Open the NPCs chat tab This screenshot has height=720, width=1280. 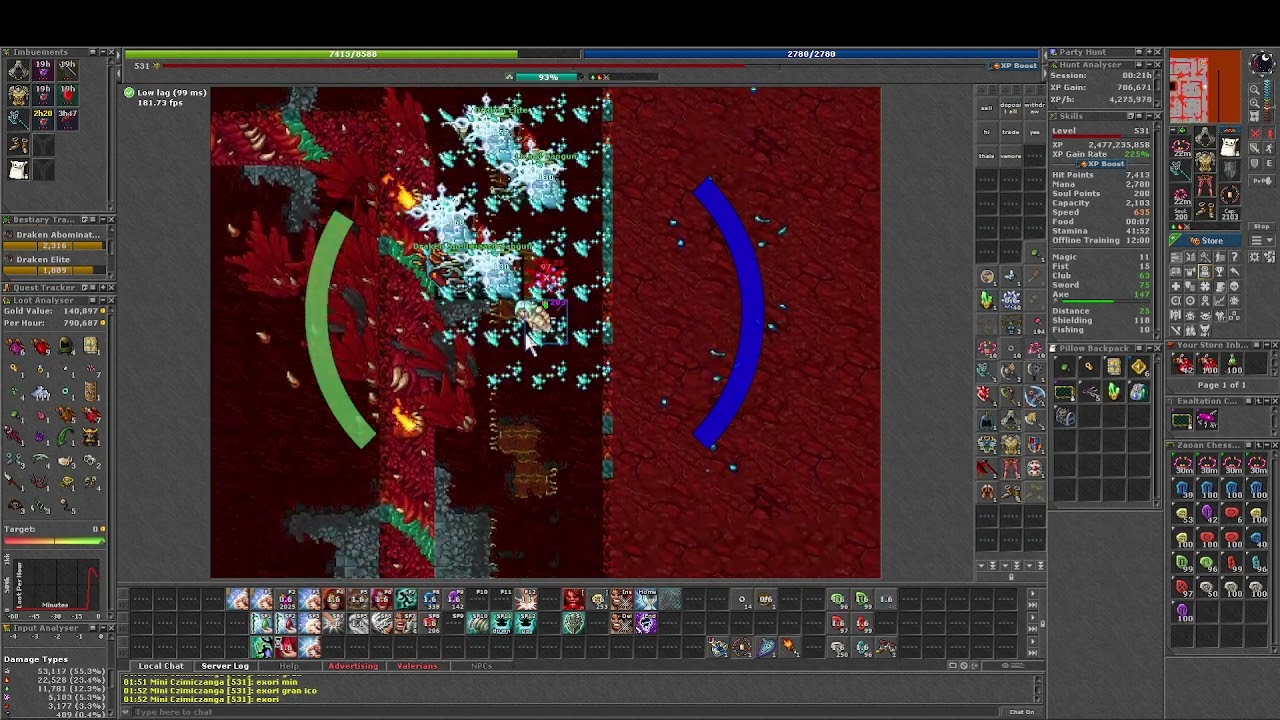481,666
